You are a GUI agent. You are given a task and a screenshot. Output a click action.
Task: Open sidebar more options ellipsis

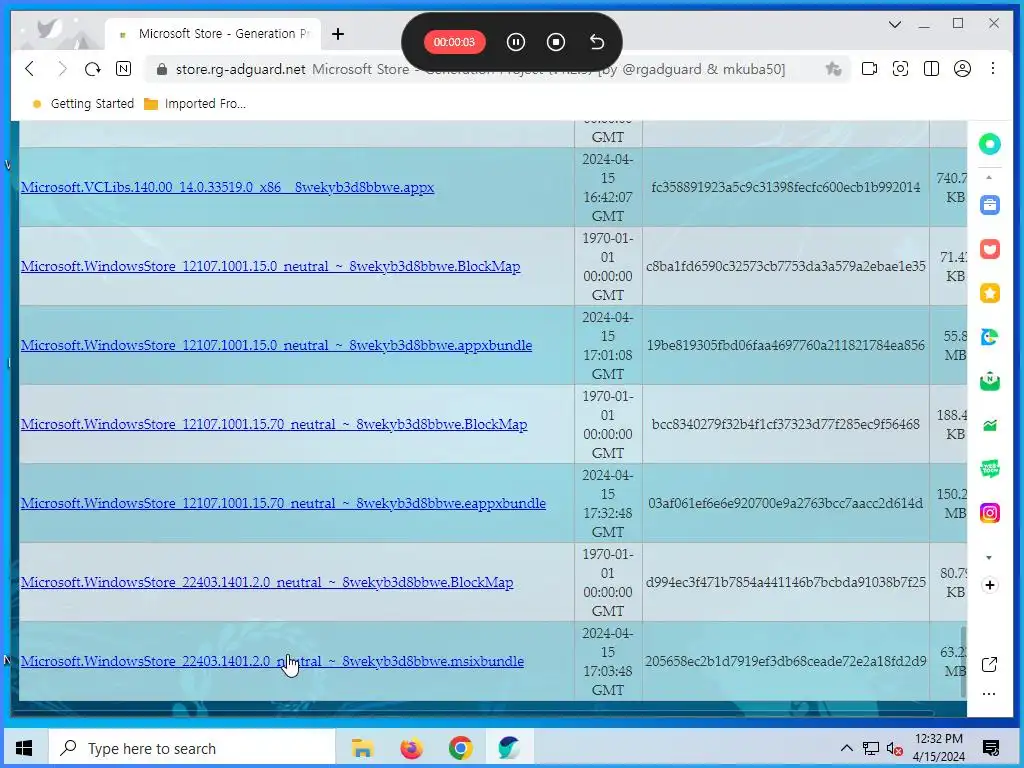[x=989, y=694]
